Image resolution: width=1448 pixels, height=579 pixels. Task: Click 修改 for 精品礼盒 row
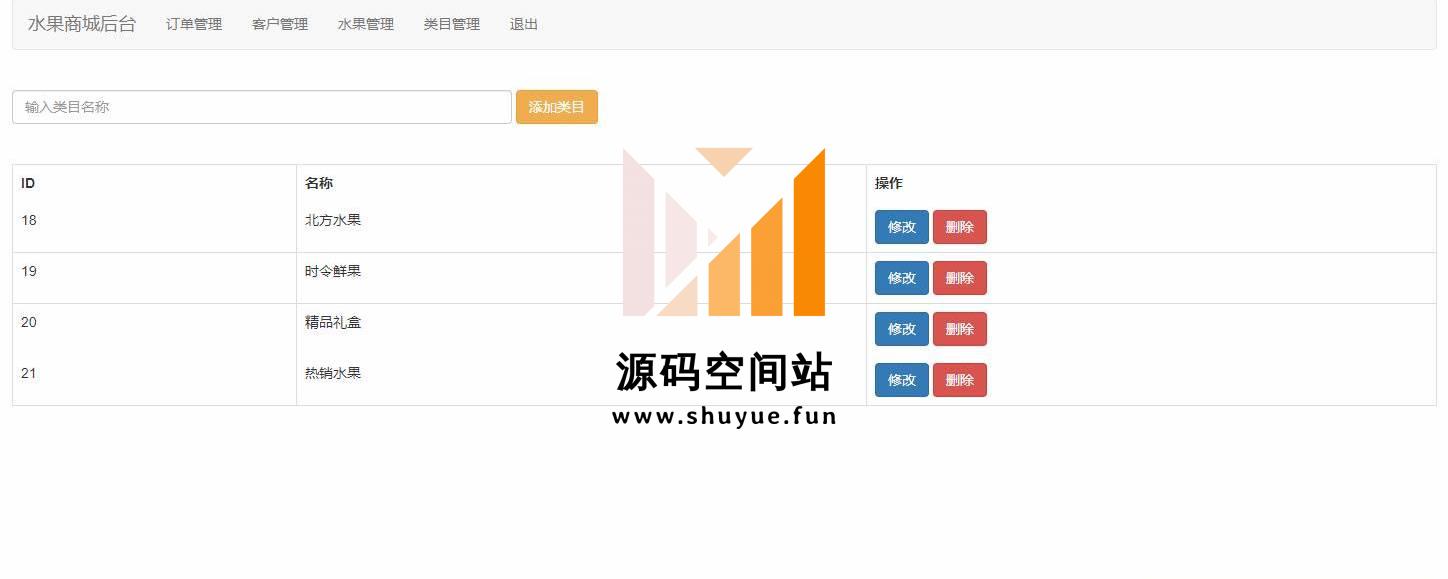(x=902, y=329)
